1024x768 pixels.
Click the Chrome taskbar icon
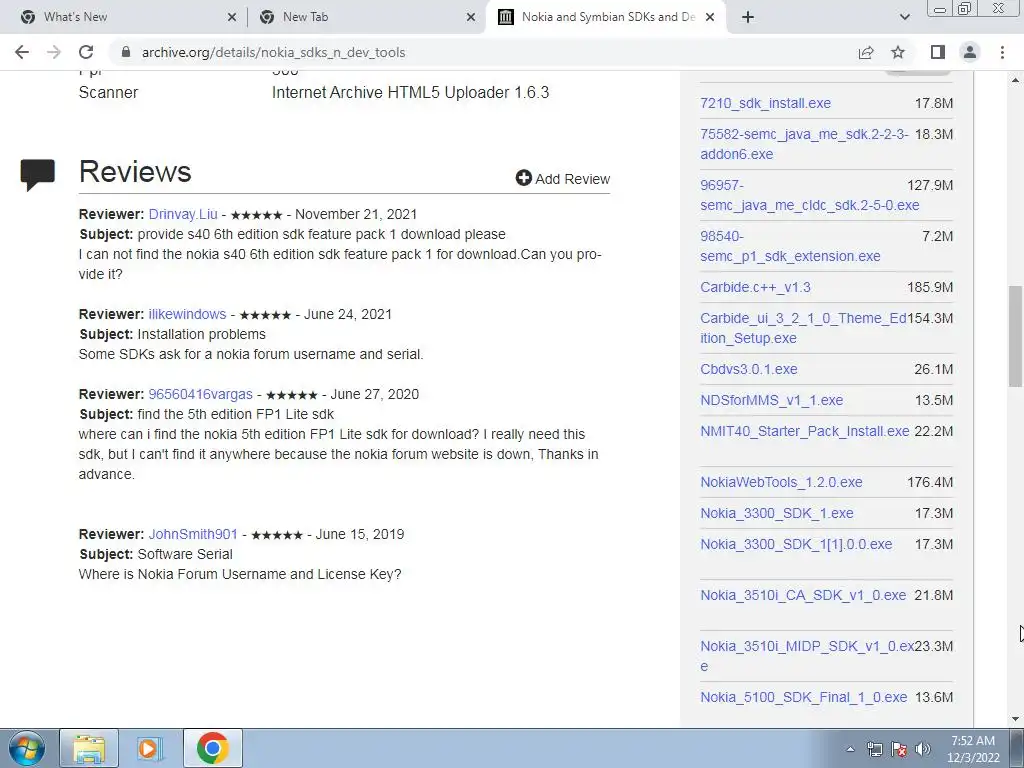(x=212, y=748)
